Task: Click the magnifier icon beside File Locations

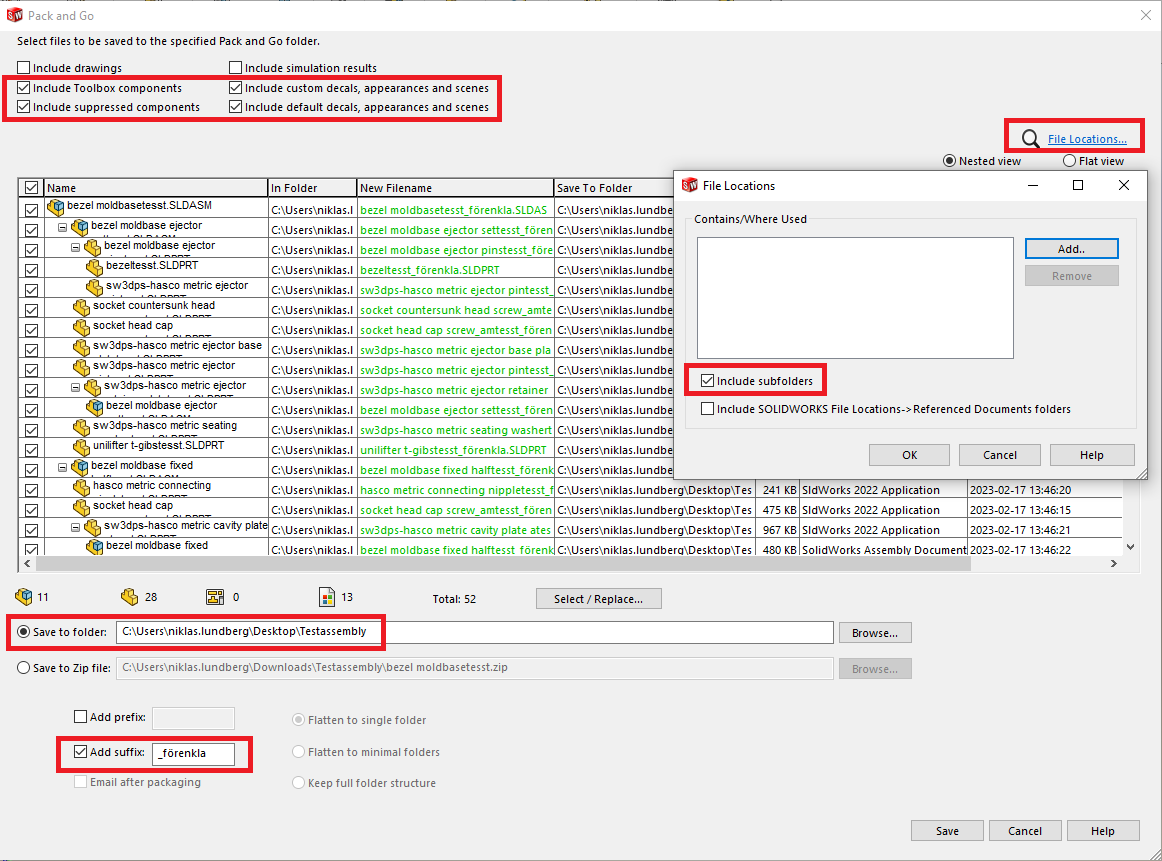Action: point(1029,139)
